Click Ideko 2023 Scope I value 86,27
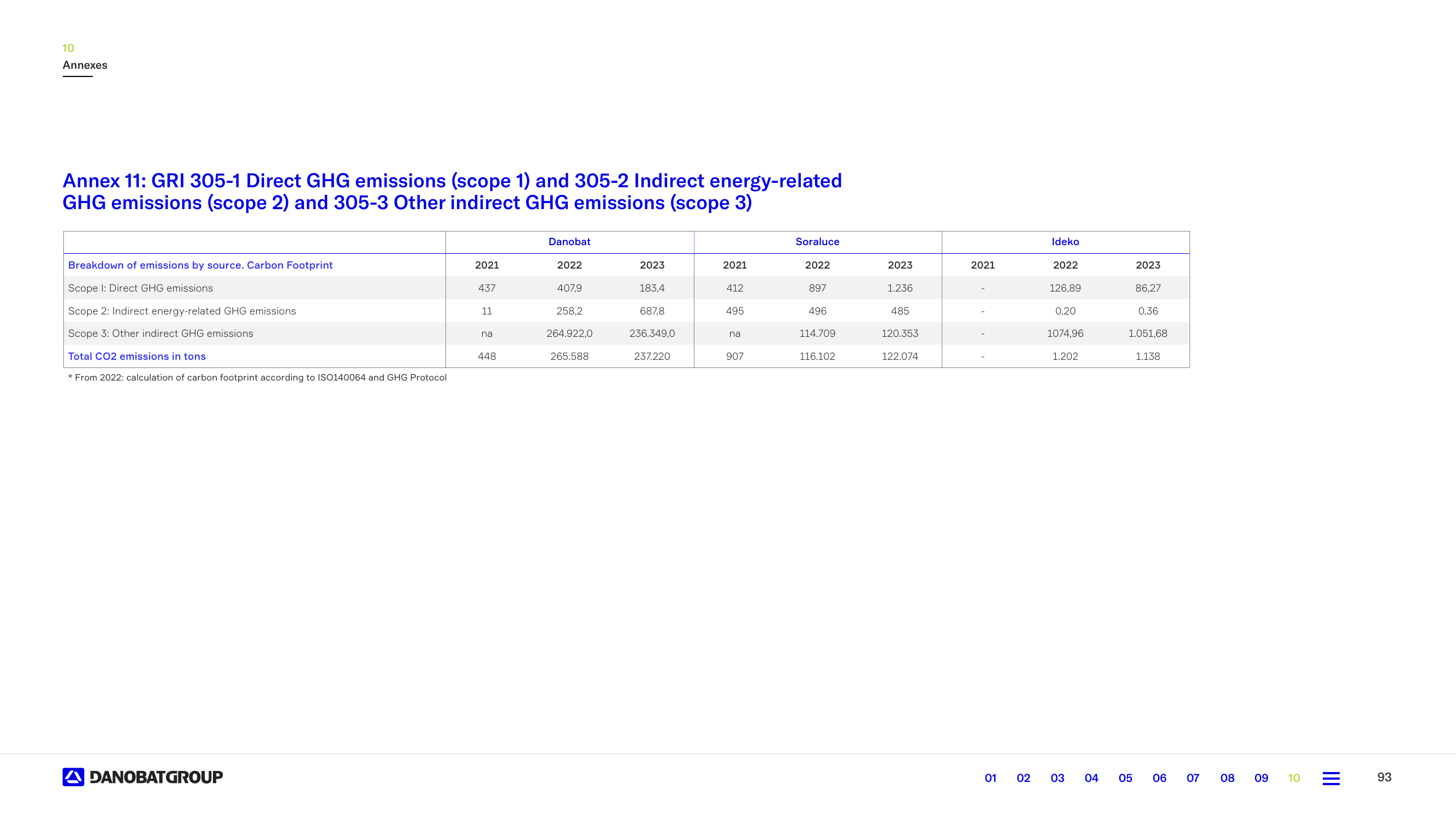 click(x=1148, y=288)
